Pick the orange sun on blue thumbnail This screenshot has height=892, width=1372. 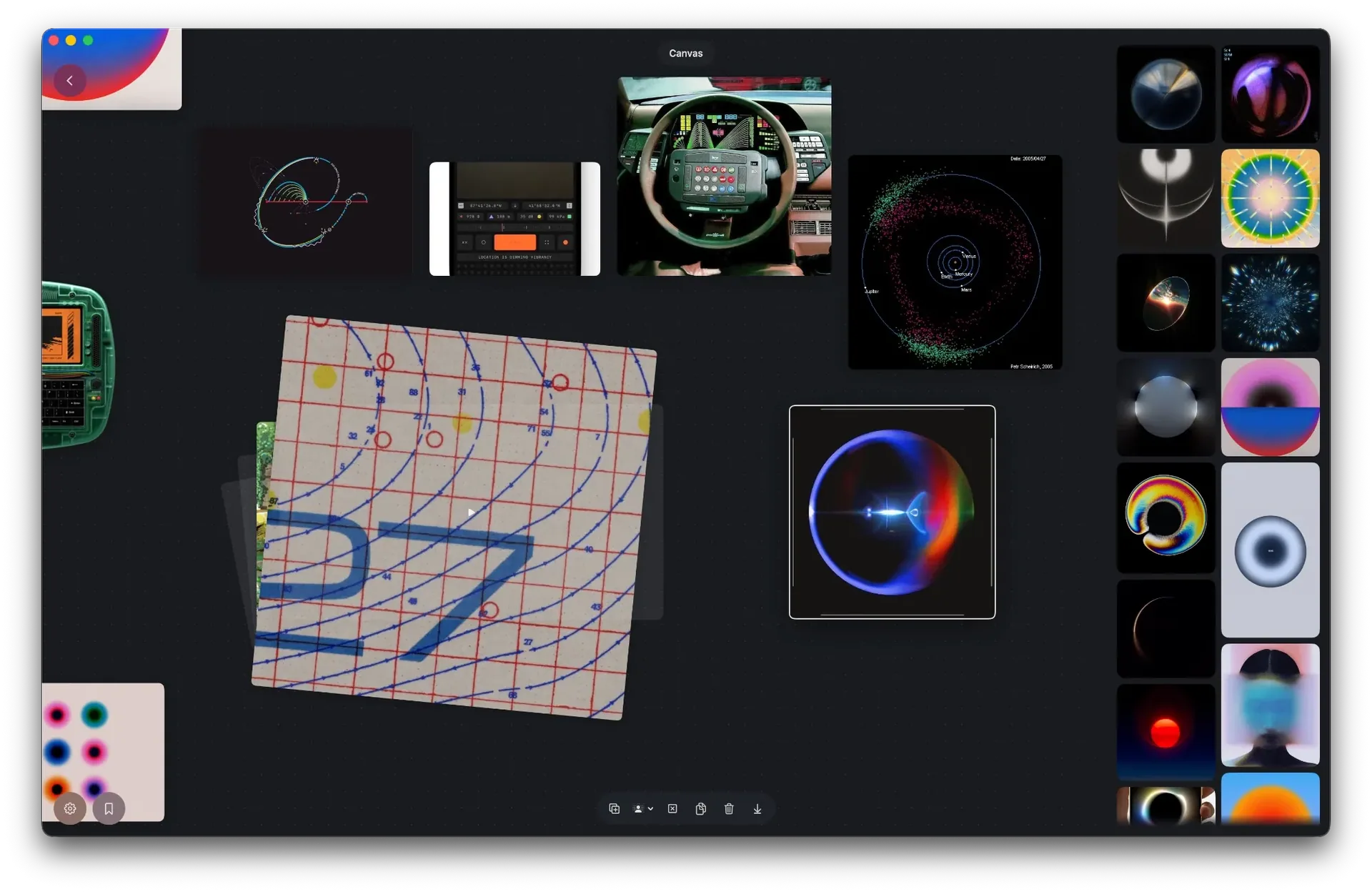[1270, 798]
